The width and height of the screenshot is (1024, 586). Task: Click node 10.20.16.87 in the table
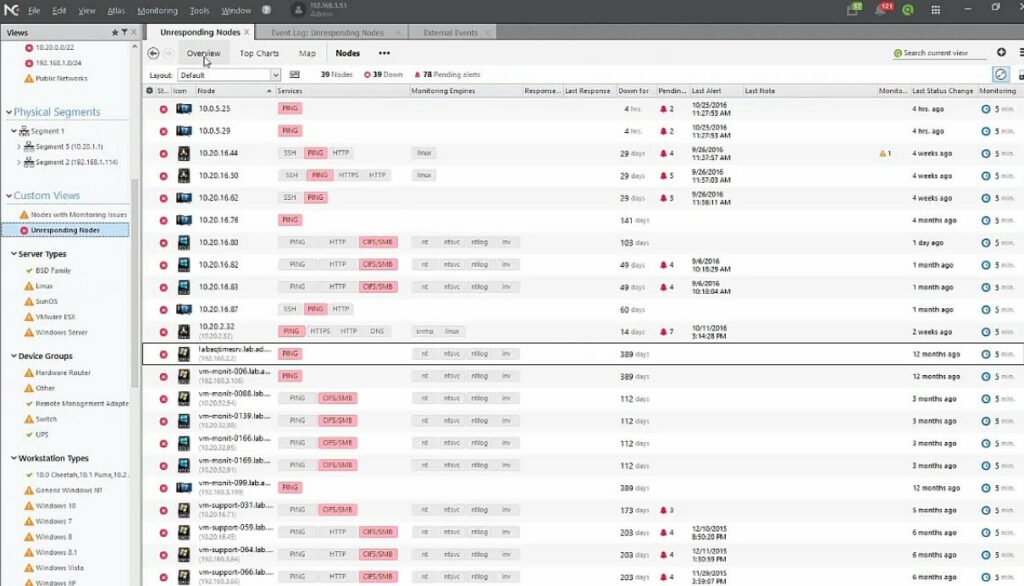pos(218,310)
